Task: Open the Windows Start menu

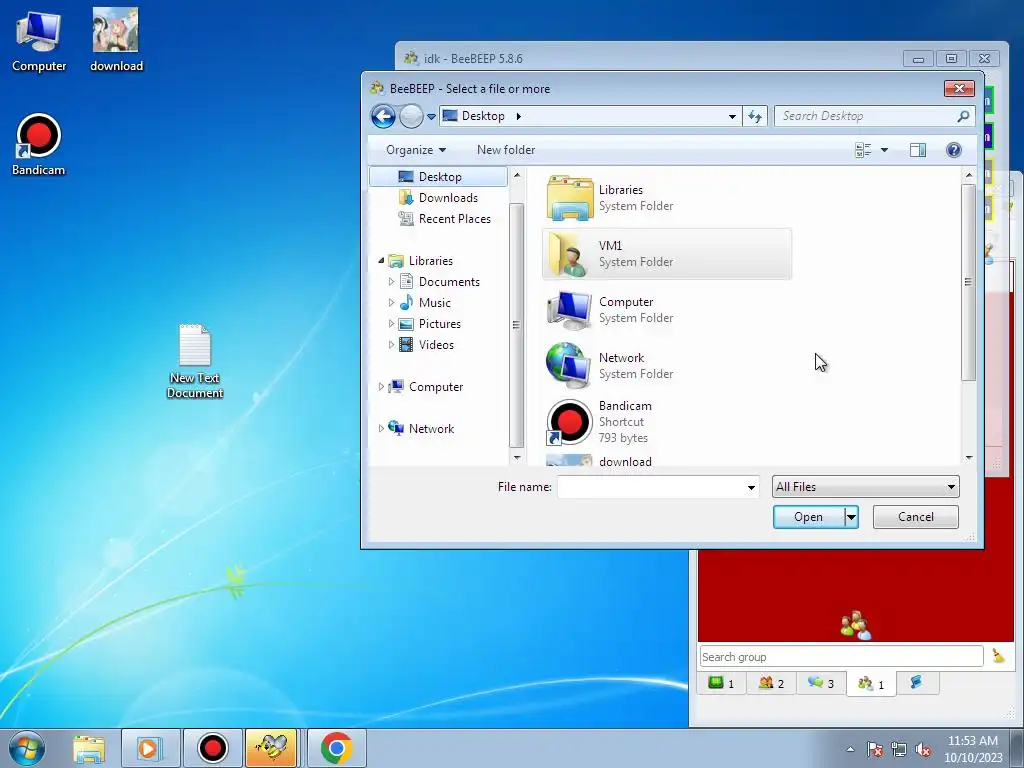Action: (x=27, y=748)
